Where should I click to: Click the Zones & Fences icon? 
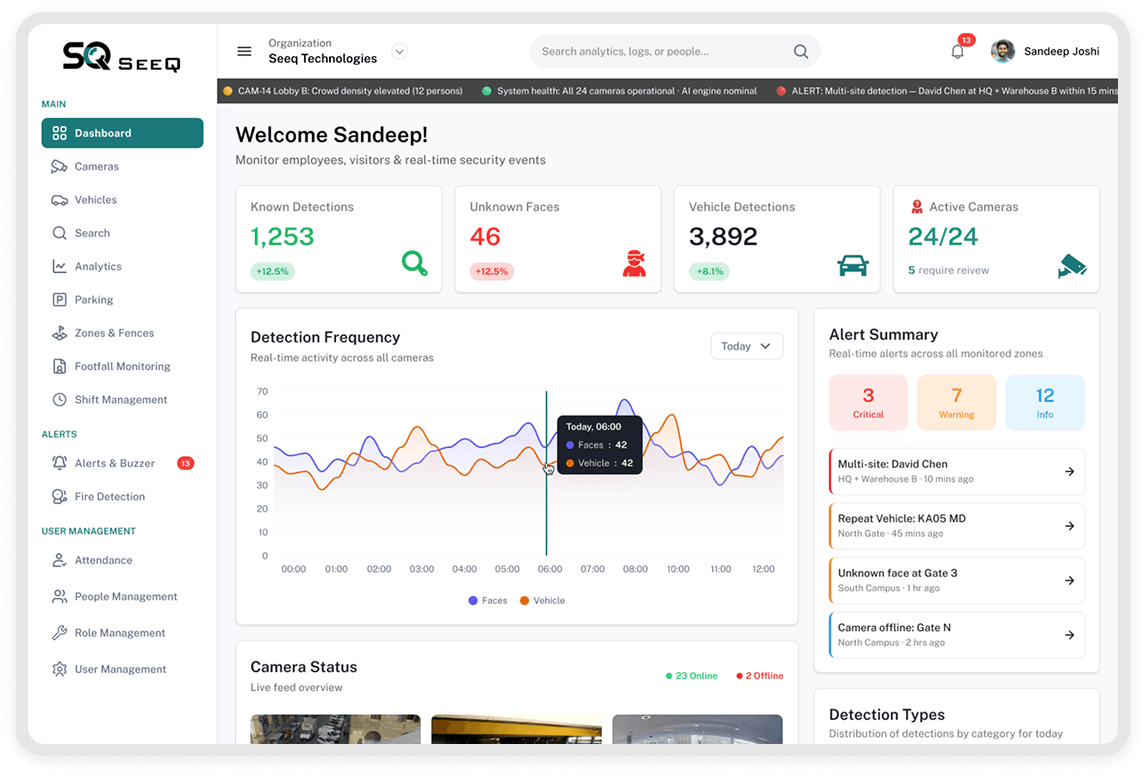click(59, 332)
